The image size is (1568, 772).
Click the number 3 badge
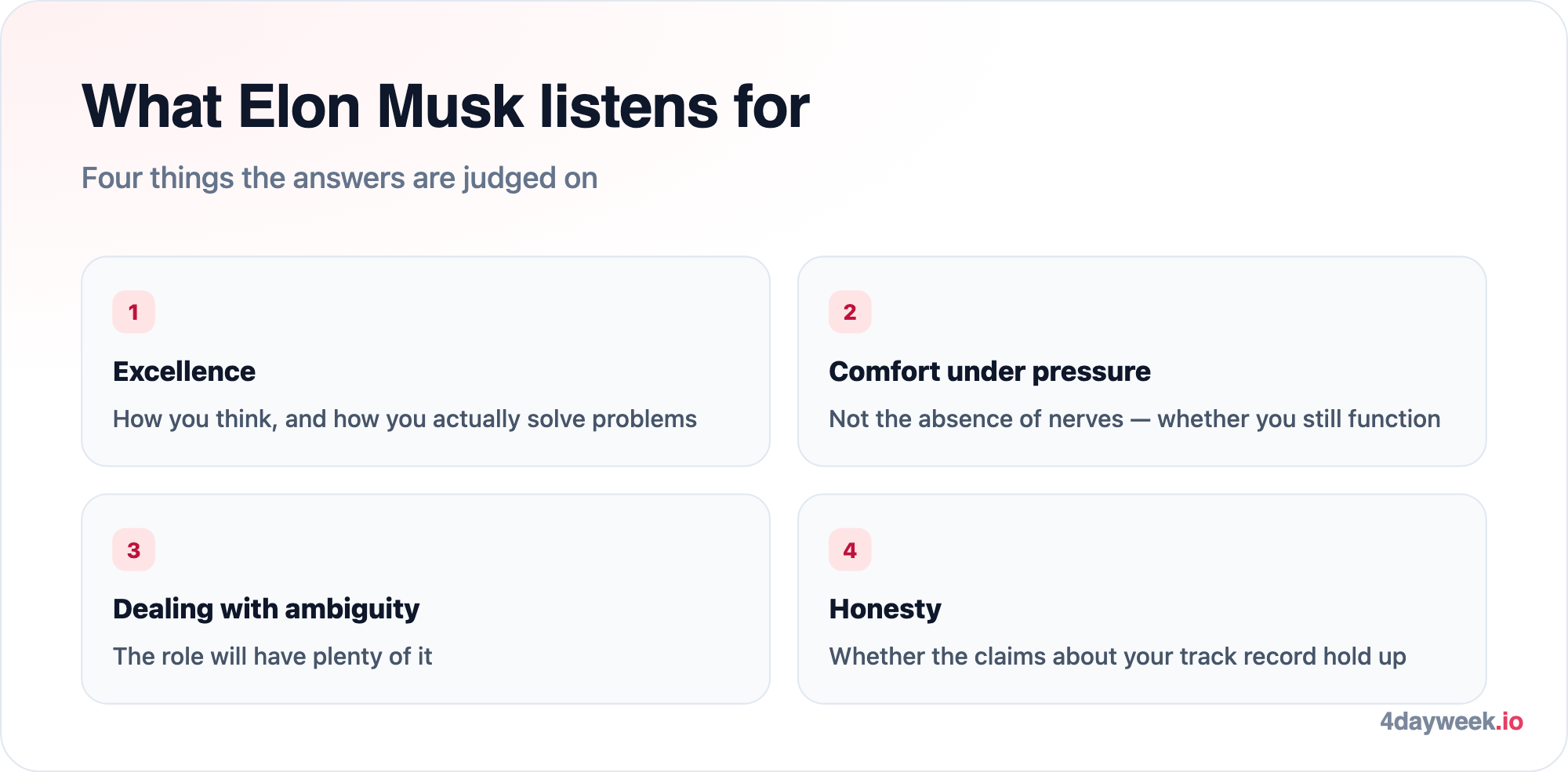tap(133, 549)
